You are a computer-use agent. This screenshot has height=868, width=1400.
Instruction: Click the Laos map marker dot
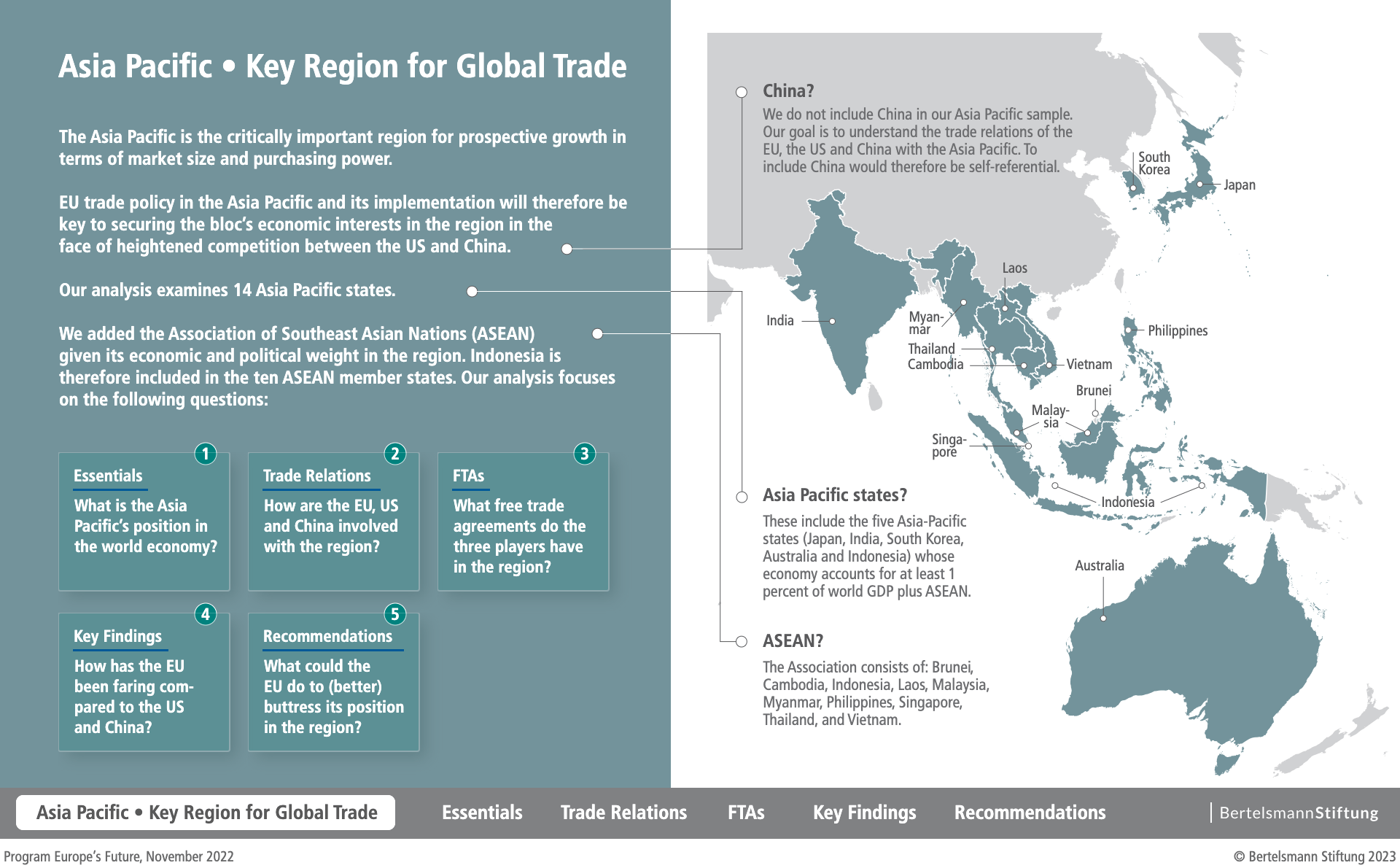(x=1005, y=309)
